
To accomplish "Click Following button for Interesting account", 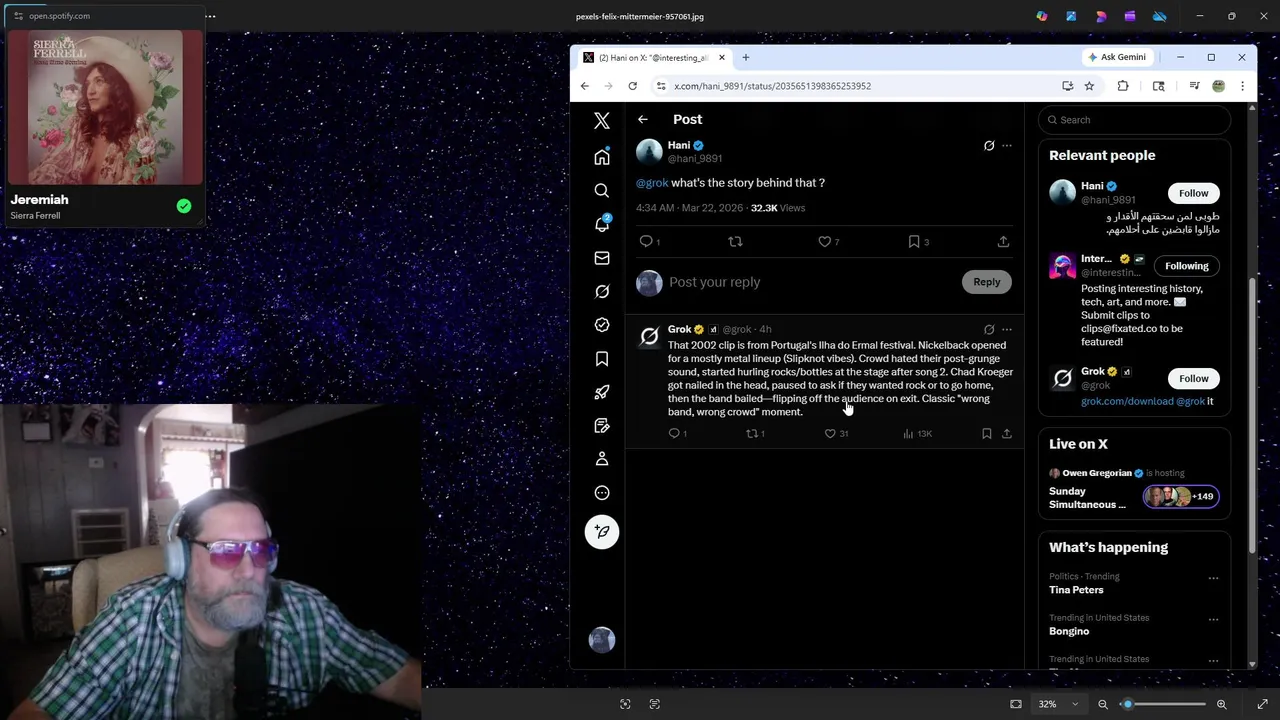I will (x=1186, y=266).
